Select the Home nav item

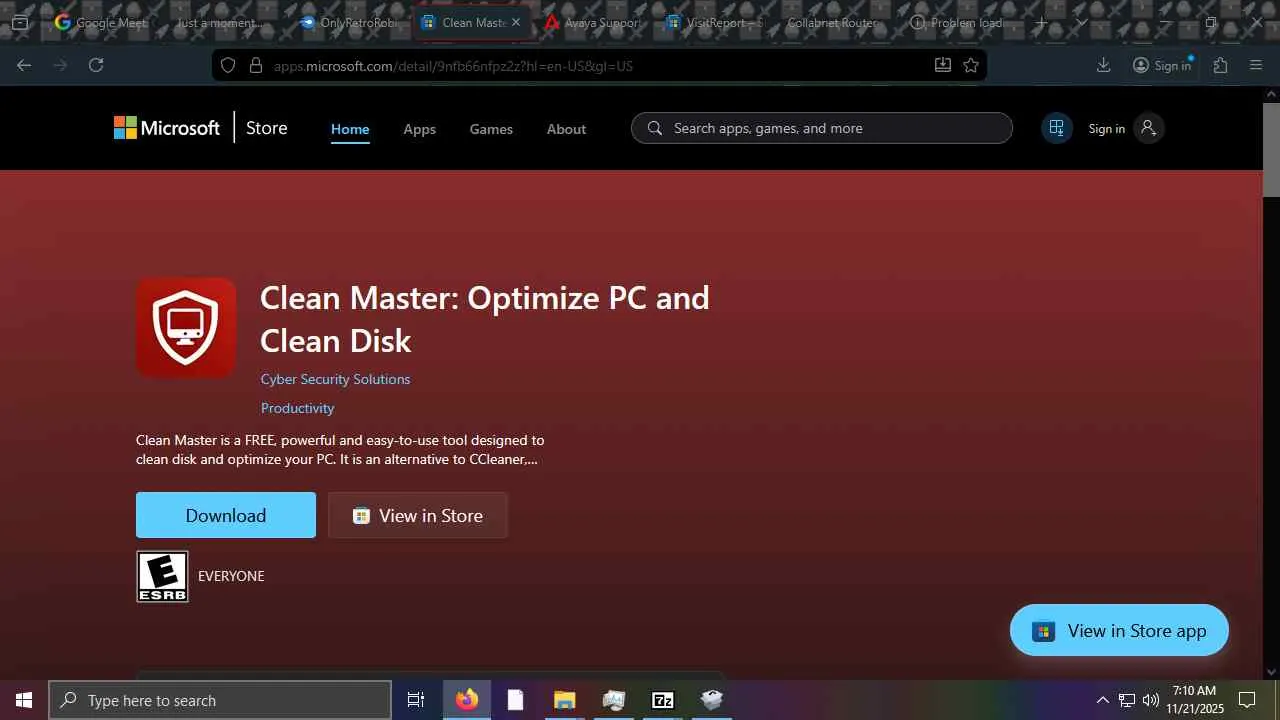[350, 129]
